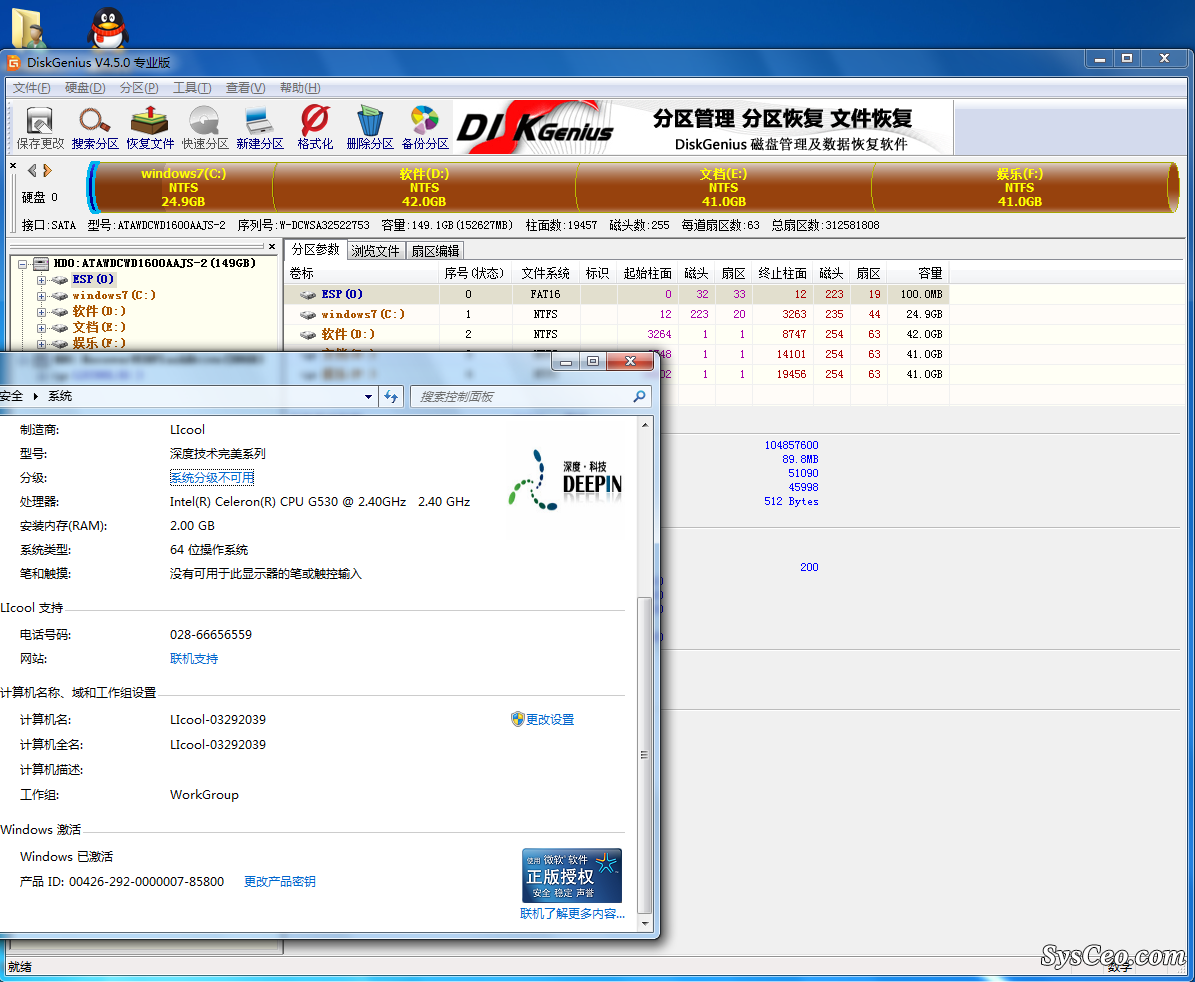The height and width of the screenshot is (982, 1195).
Task: Click the search magnifier in control panel
Action: coord(639,396)
